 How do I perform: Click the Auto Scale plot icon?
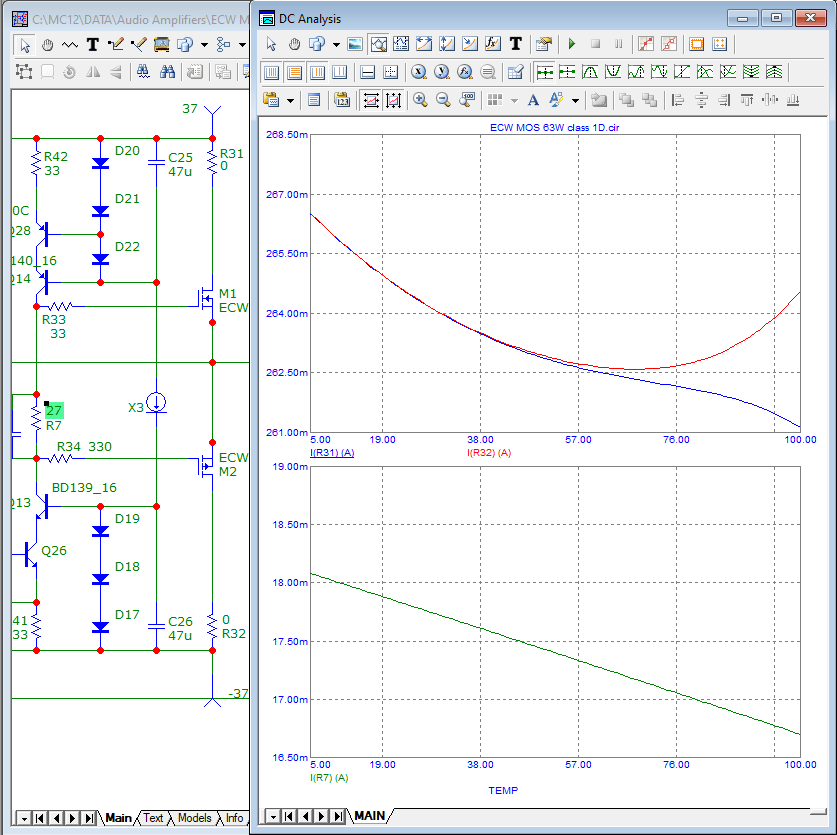click(x=370, y=100)
